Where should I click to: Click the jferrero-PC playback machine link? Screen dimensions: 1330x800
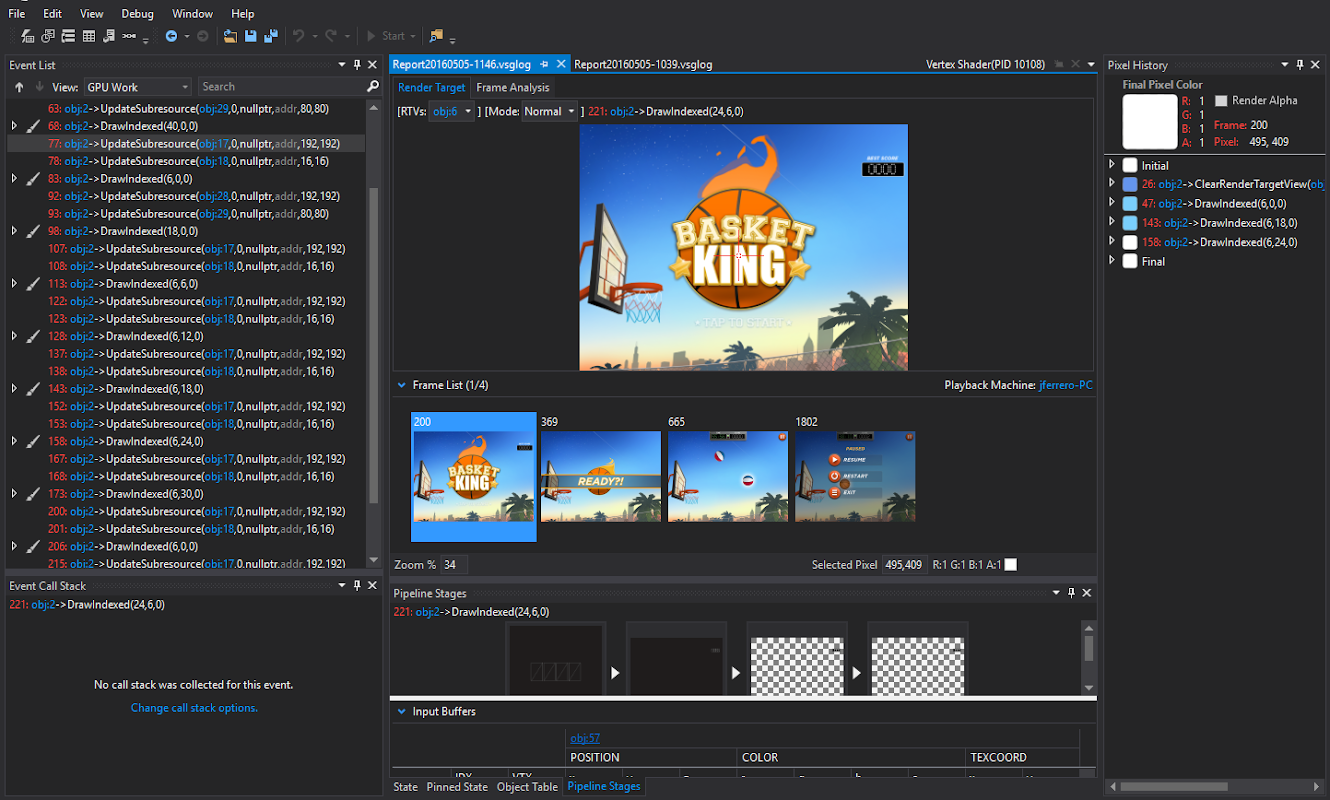(x=1066, y=385)
